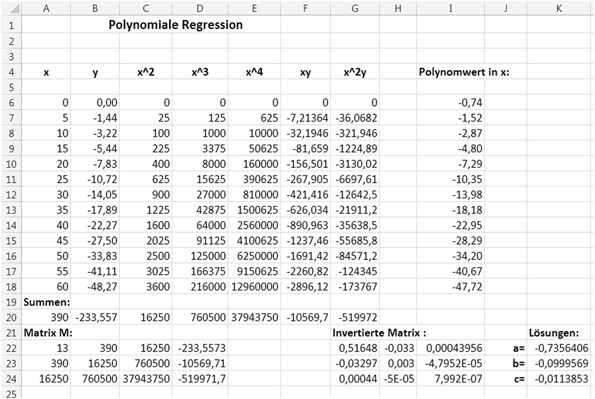Click the y value -48,27 cell
Viewport: 595px width, 399px height.
[95, 287]
